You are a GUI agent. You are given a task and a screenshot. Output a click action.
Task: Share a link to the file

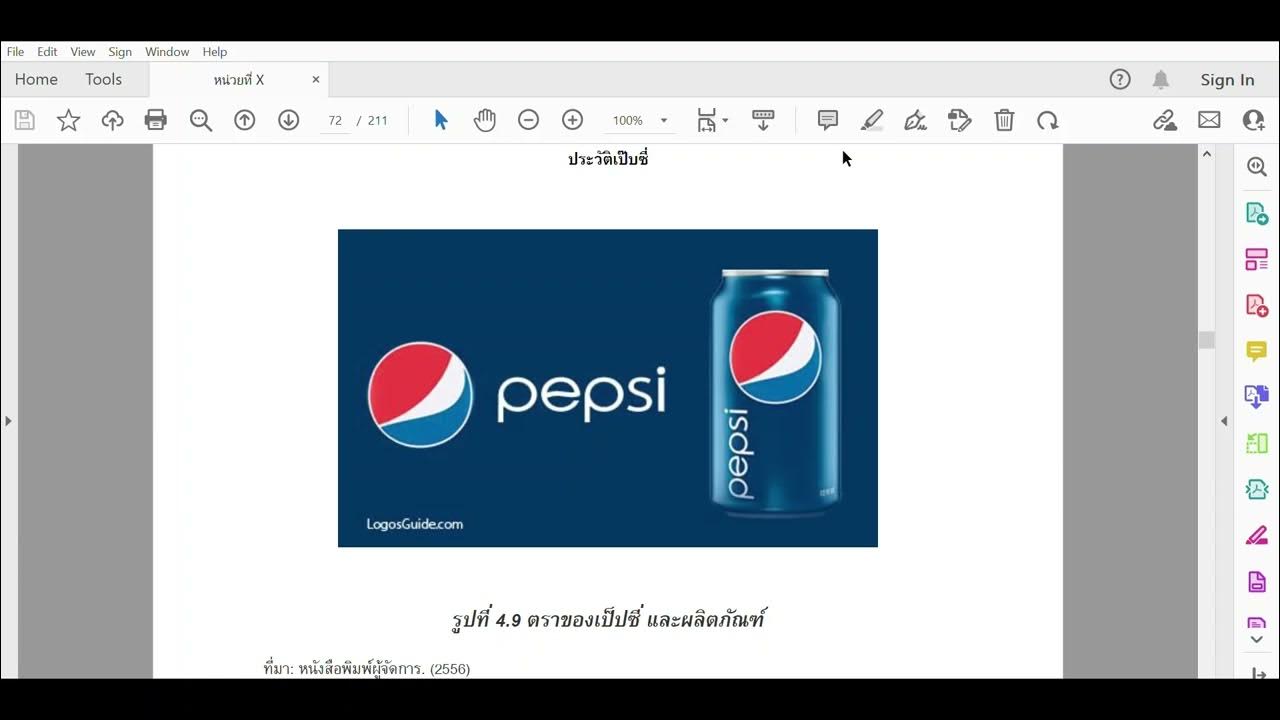coord(1165,121)
